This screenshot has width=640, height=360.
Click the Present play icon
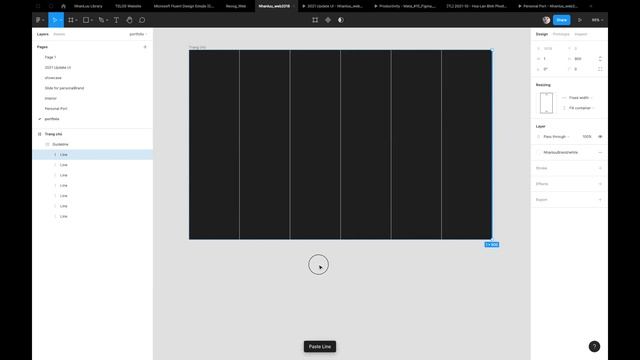[x=580, y=20]
